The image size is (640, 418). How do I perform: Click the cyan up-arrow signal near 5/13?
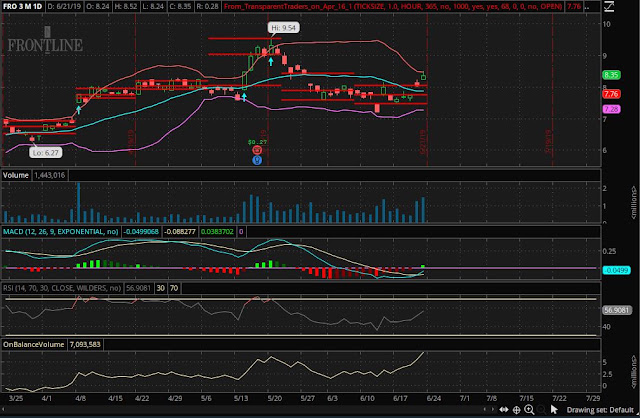tap(244, 97)
